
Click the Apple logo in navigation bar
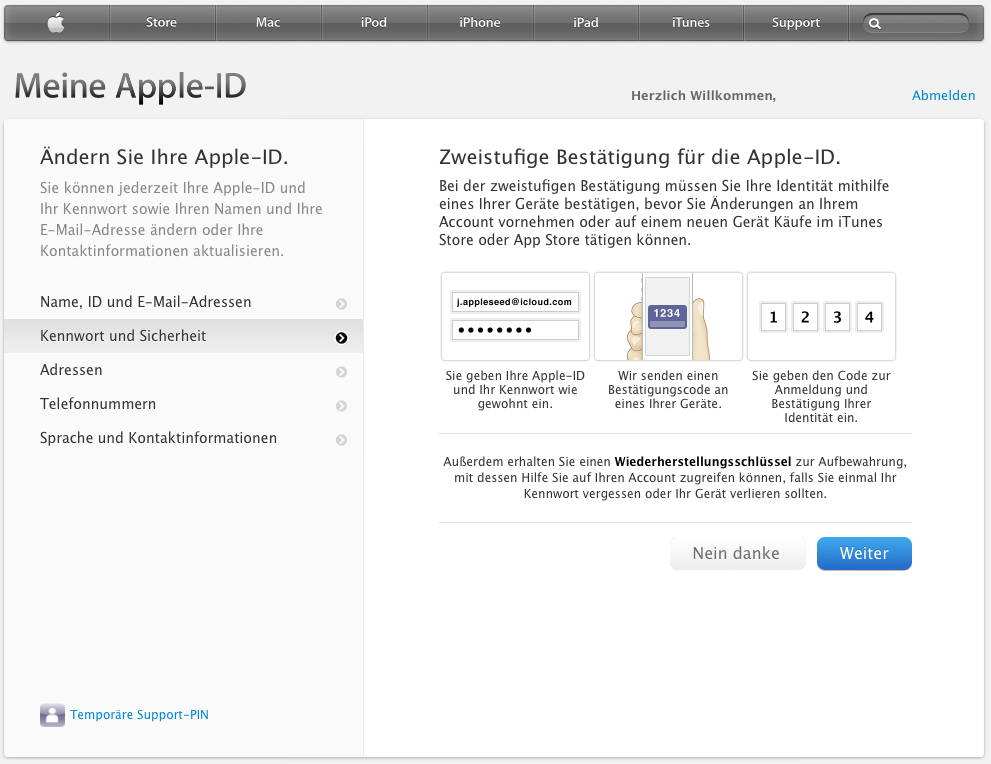[56, 23]
